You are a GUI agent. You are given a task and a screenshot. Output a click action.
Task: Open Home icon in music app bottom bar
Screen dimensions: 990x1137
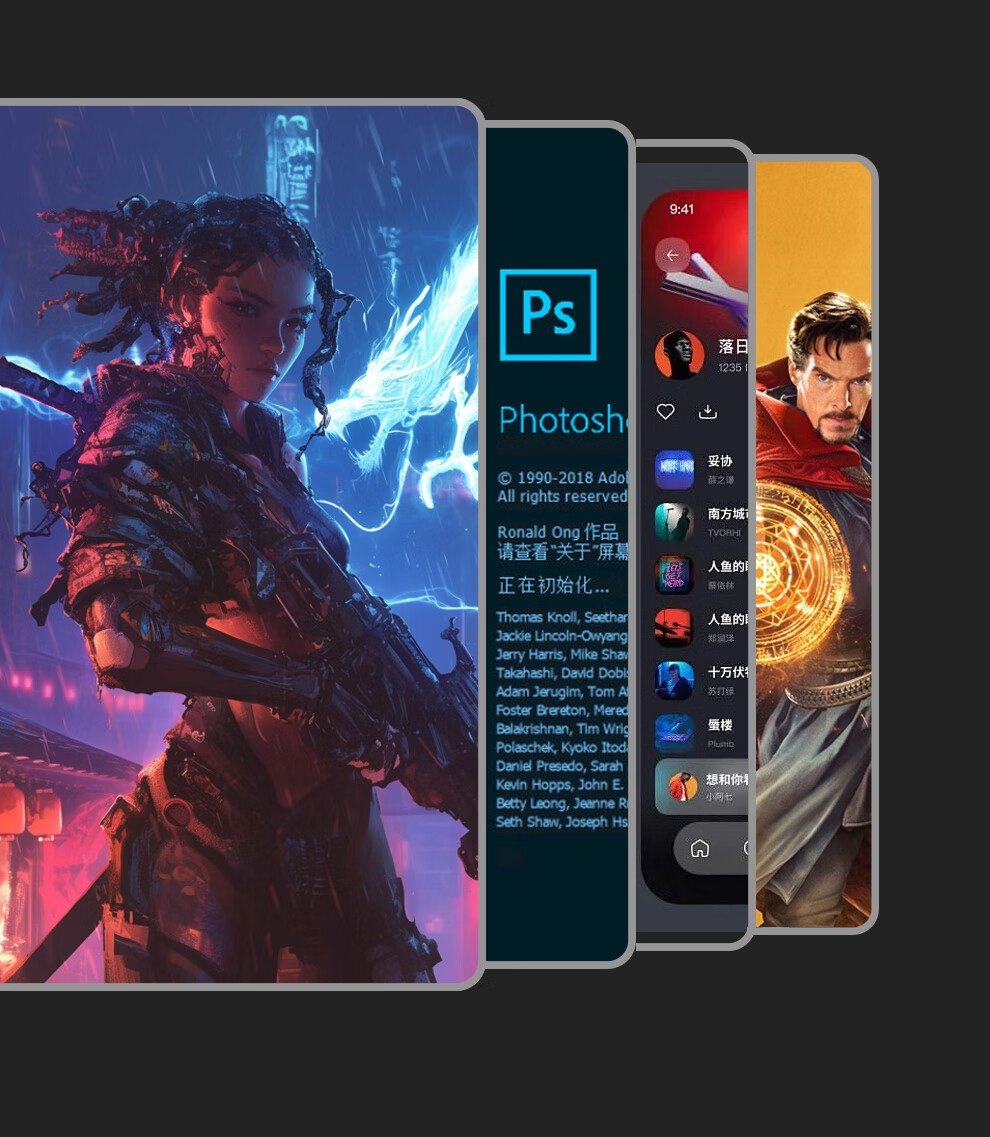700,848
